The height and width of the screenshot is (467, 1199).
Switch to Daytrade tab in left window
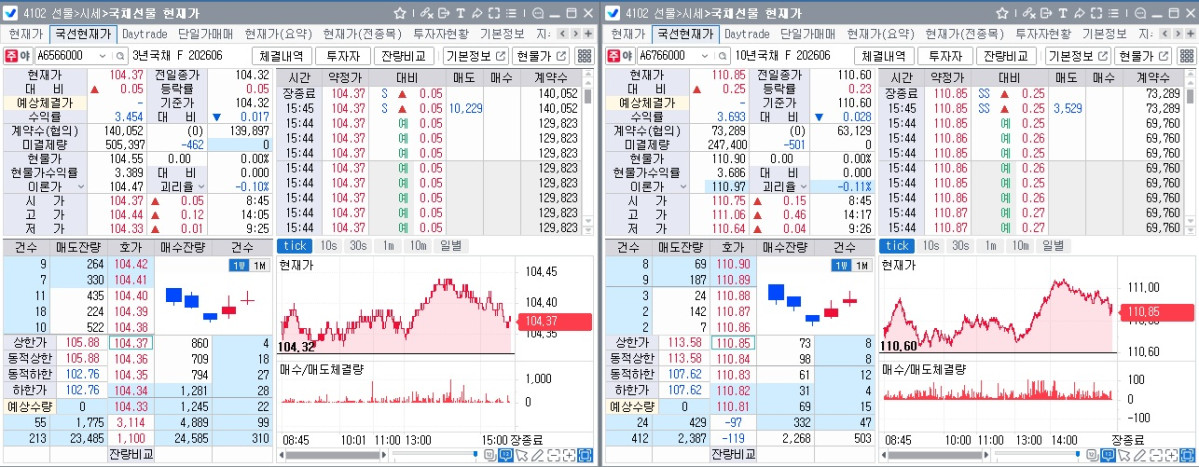tap(145, 34)
